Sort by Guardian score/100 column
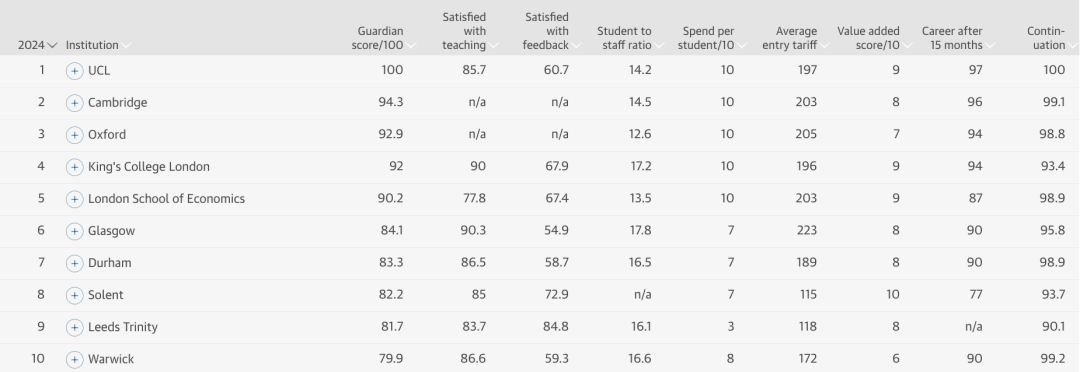 click(x=382, y=38)
